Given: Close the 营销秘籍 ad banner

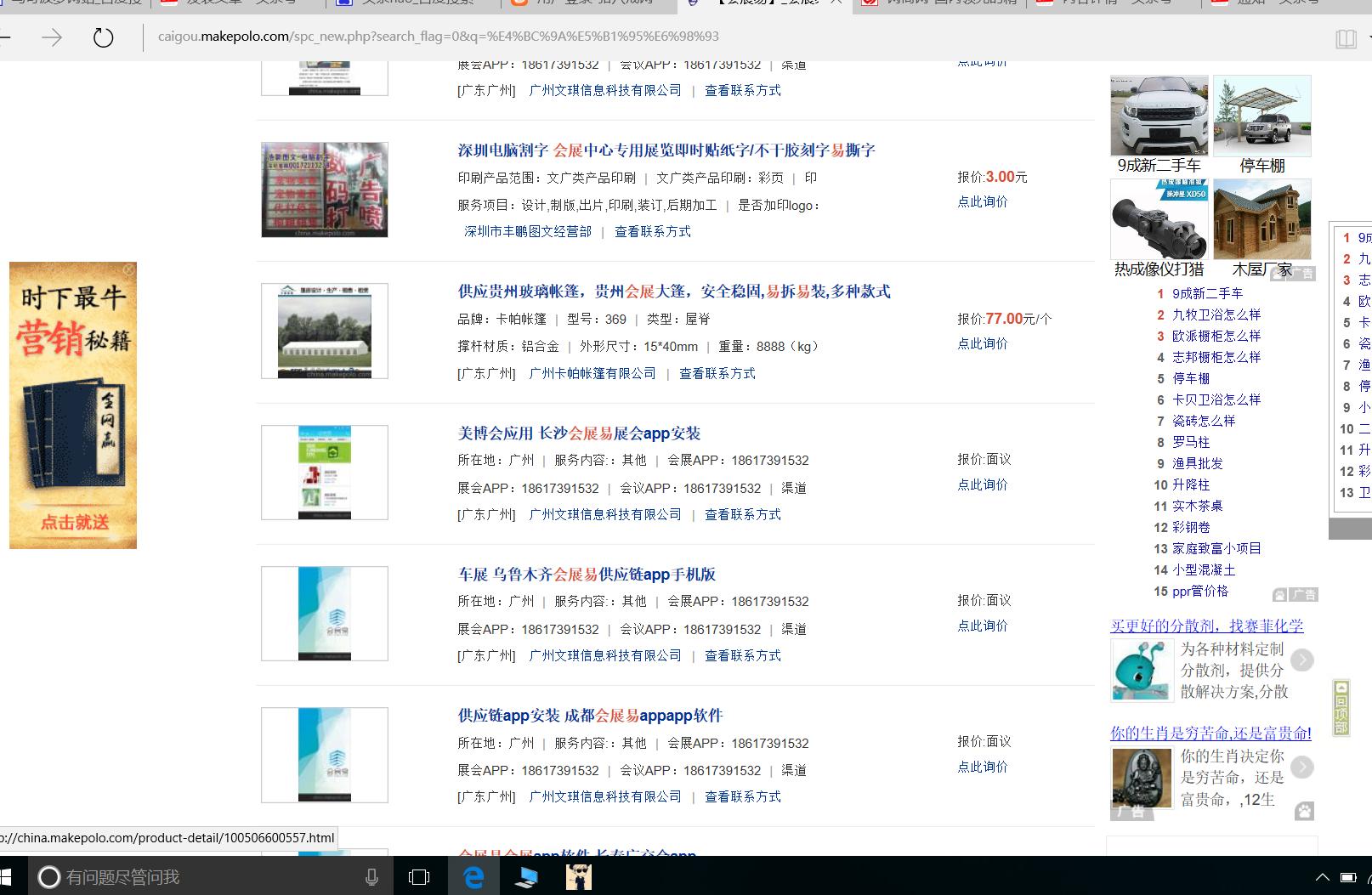Looking at the screenshot, I should point(129,270).
